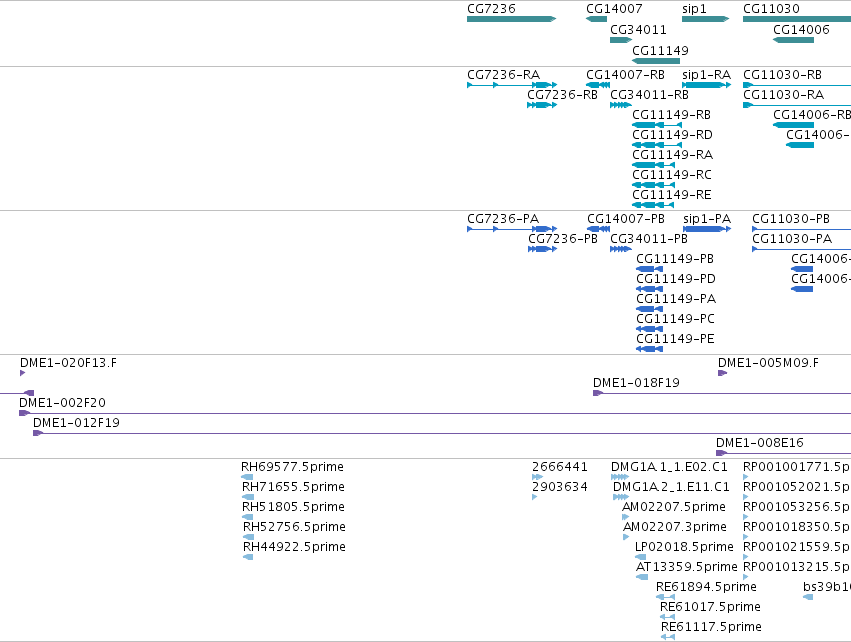Click the DME1-002F20 clone label
The height and width of the screenshot is (642, 851).
(62, 403)
